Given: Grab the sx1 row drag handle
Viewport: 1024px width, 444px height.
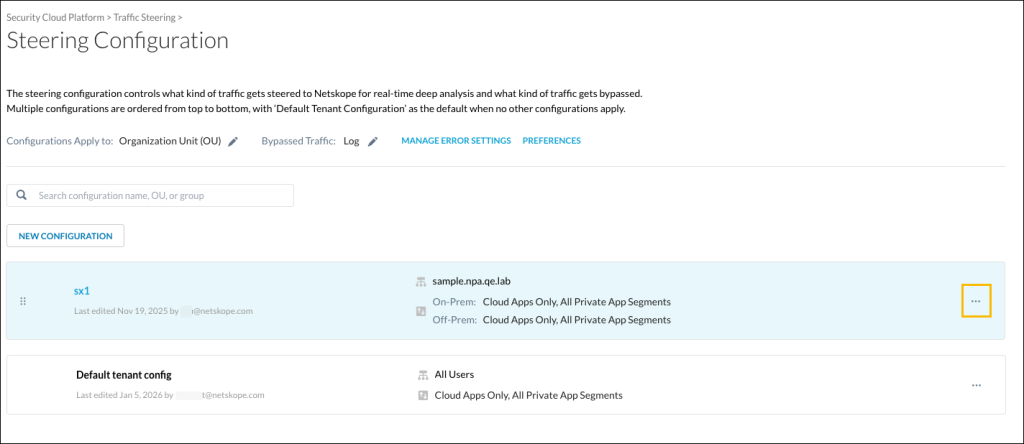Looking at the screenshot, I should 23,302.
